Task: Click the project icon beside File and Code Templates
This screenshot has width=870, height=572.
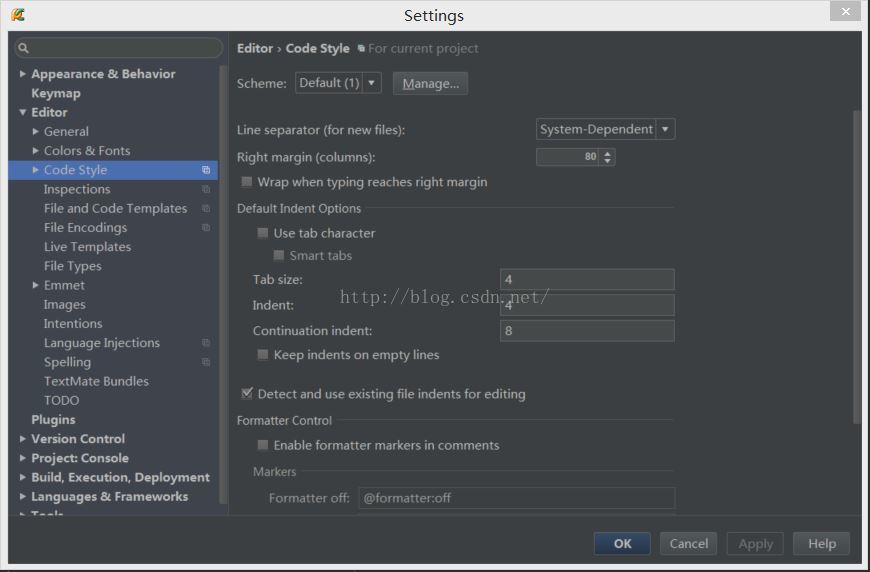Action: [x=206, y=208]
